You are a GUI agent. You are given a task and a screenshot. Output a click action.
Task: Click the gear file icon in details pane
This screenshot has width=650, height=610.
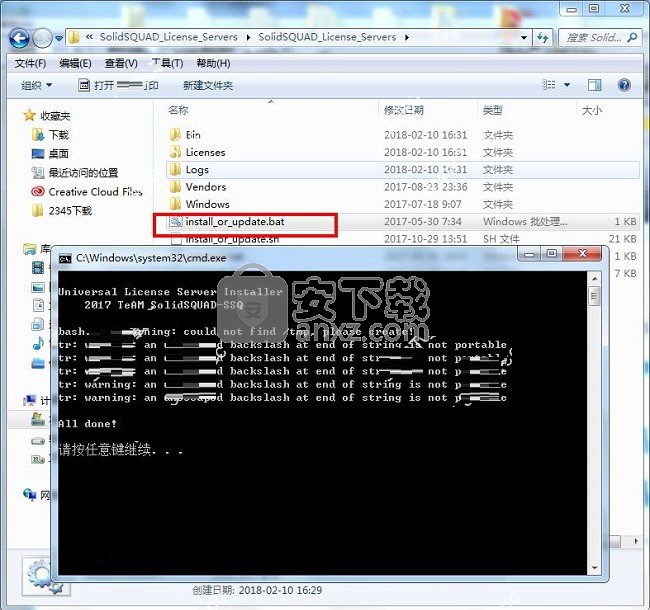point(45,576)
